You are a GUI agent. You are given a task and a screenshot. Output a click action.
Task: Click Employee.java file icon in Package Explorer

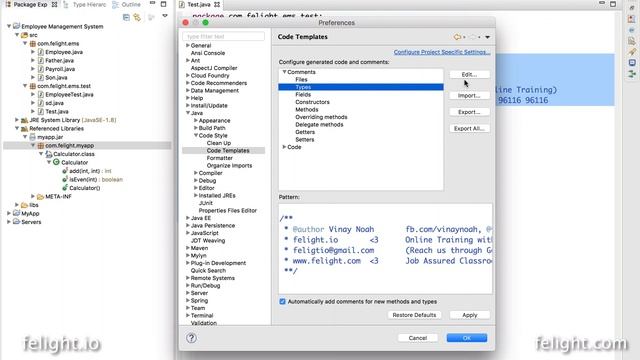(41, 52)
